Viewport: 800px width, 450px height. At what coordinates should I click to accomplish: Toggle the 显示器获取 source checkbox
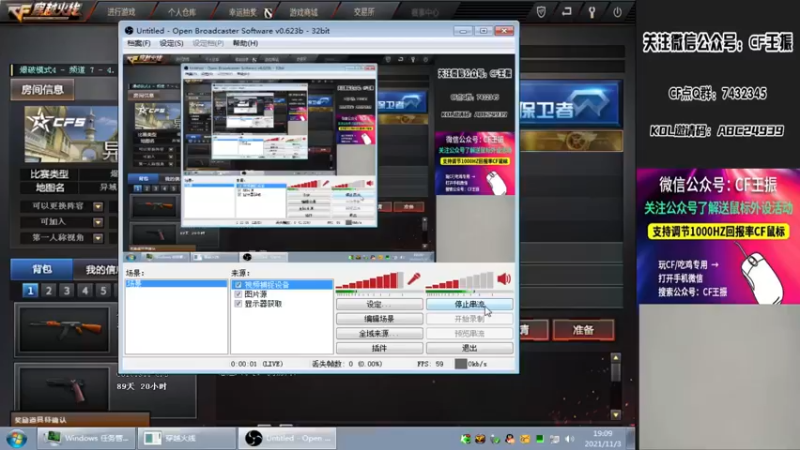238,304
